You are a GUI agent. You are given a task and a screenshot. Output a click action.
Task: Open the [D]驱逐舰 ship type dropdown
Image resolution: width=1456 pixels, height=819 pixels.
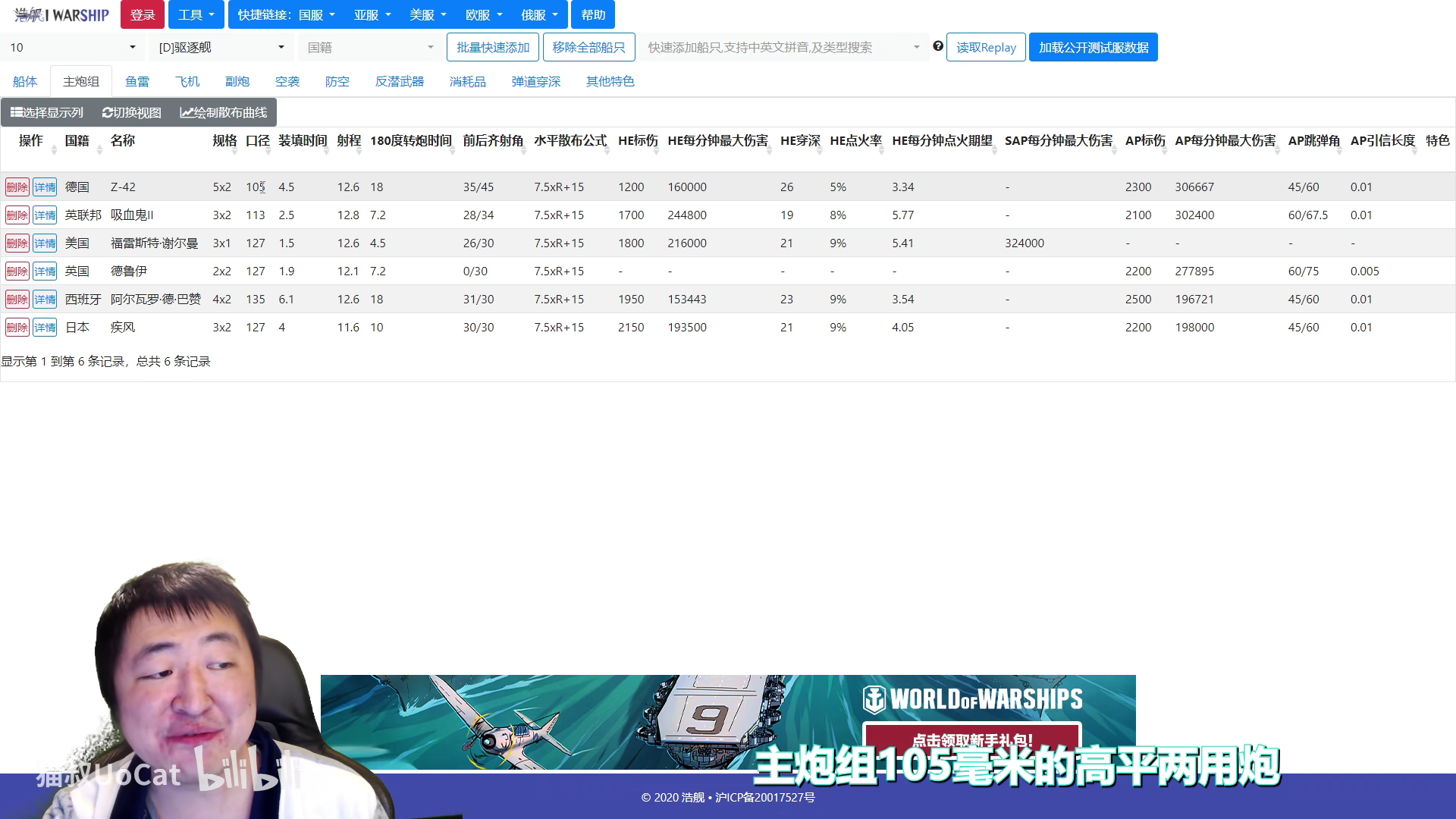click(x=220, y=46)
